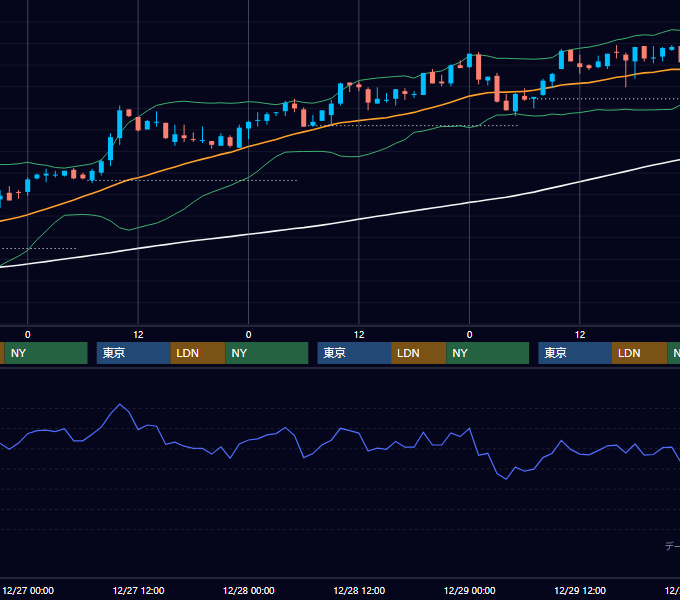Image resolution: width=680 pixels, height=600 pixels.
Task: Click the 12/28 12:00 date label
Action: [359, 590]
